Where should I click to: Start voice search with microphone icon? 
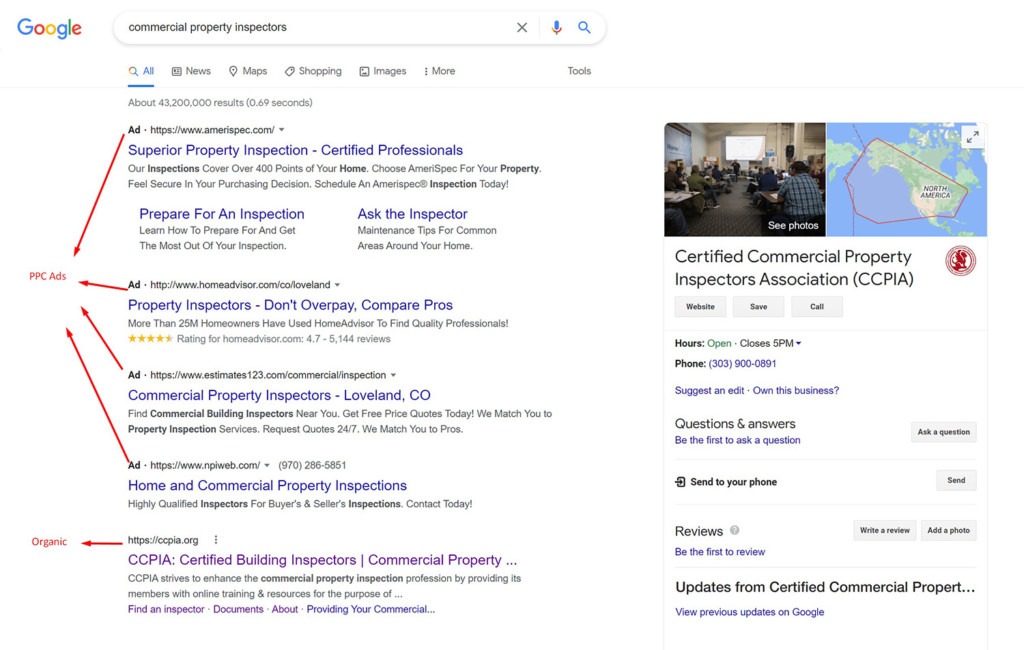coord(556,27)
